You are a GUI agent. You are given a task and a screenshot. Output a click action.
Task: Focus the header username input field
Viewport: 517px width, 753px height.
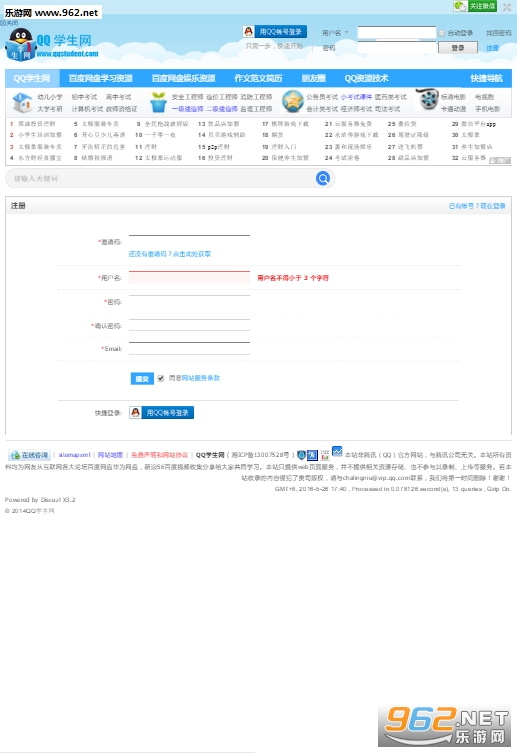pyautogui.click(x=397, y=32)
